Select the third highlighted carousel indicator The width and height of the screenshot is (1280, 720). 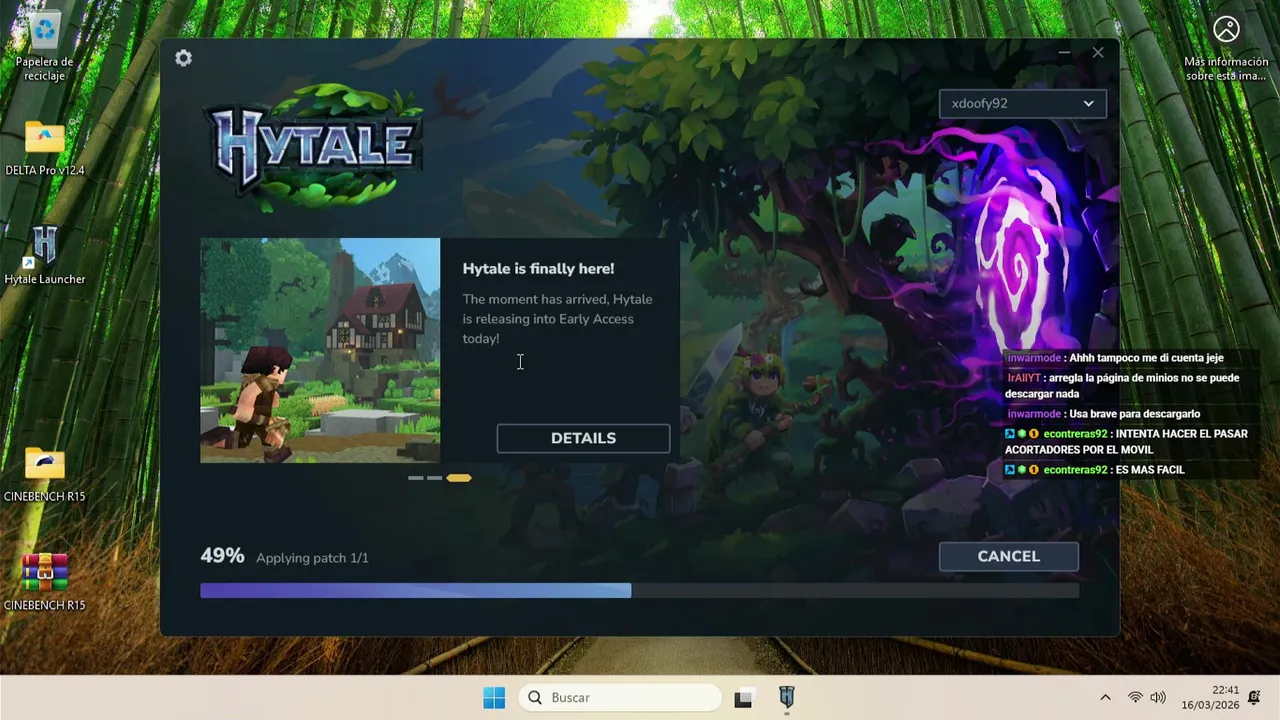(459, 478)
